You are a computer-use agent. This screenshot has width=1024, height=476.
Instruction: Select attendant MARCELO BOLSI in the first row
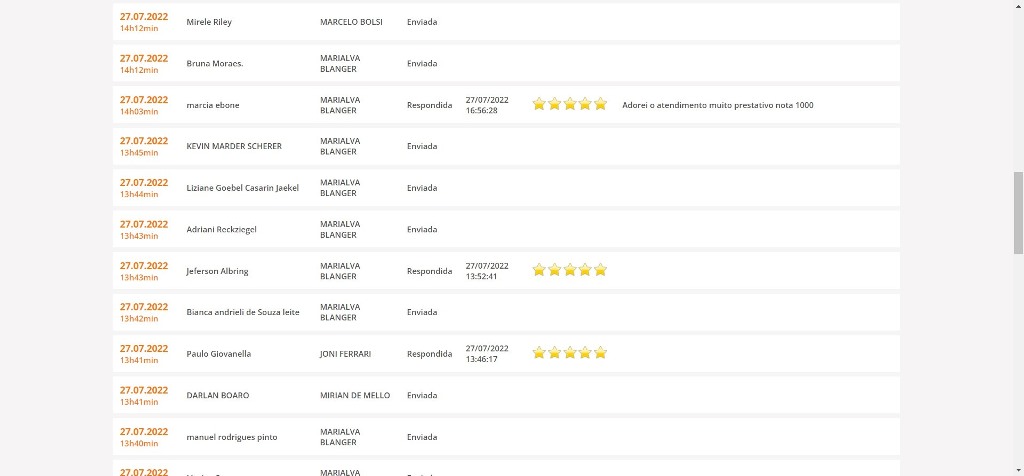point(351,22)
